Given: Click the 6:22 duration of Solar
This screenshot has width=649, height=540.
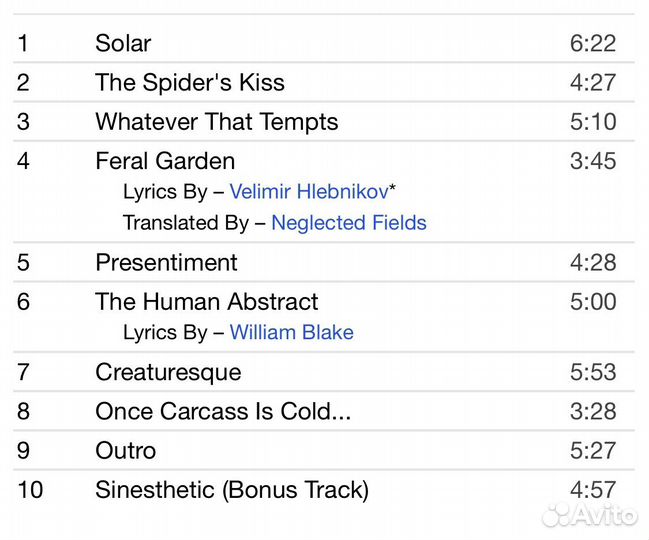Looking at the screenshot, I should tap(593, 43).
